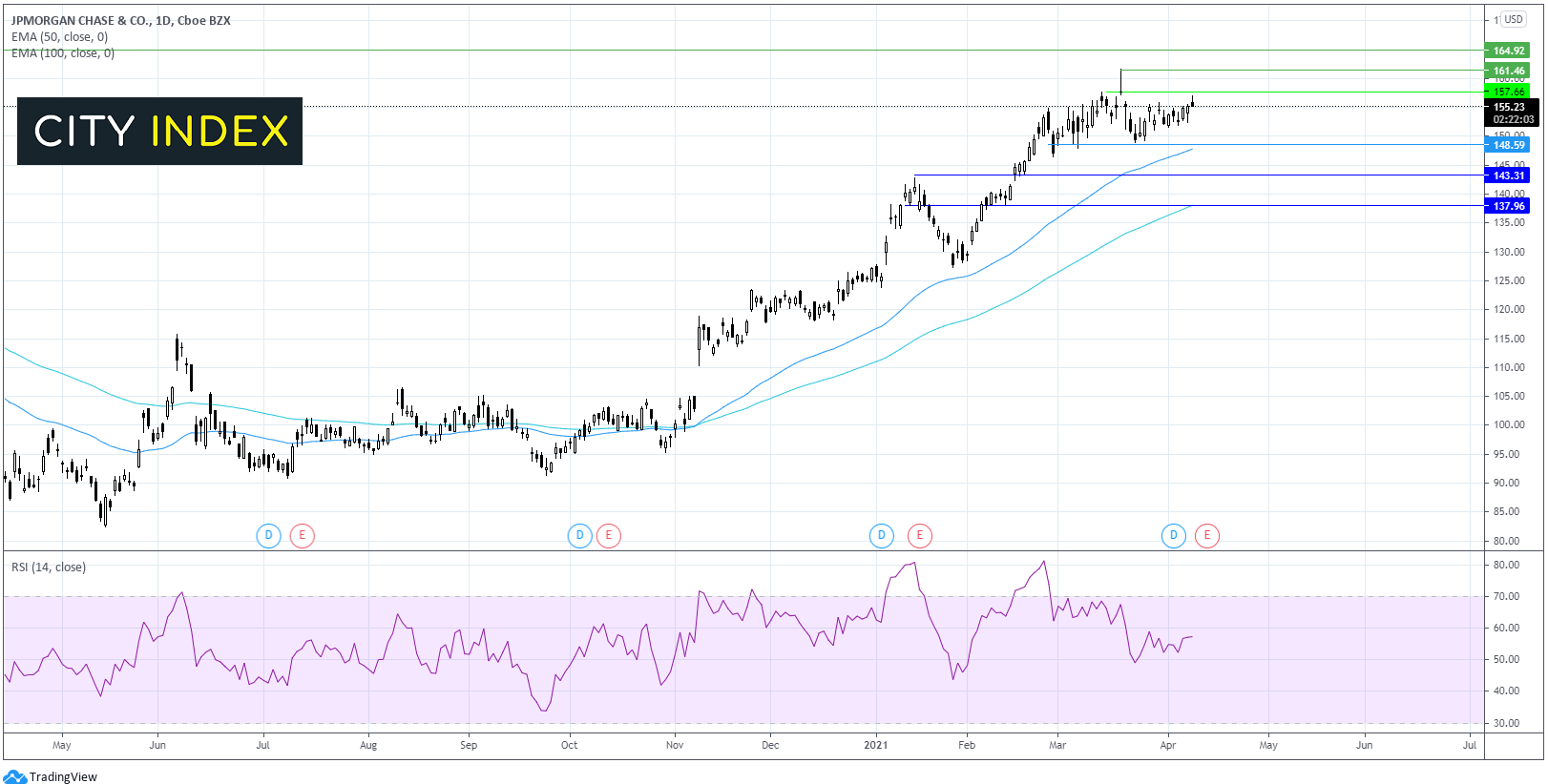
Task: Click the EMA 50 indicator legend
Action: (x=59, y=37)
